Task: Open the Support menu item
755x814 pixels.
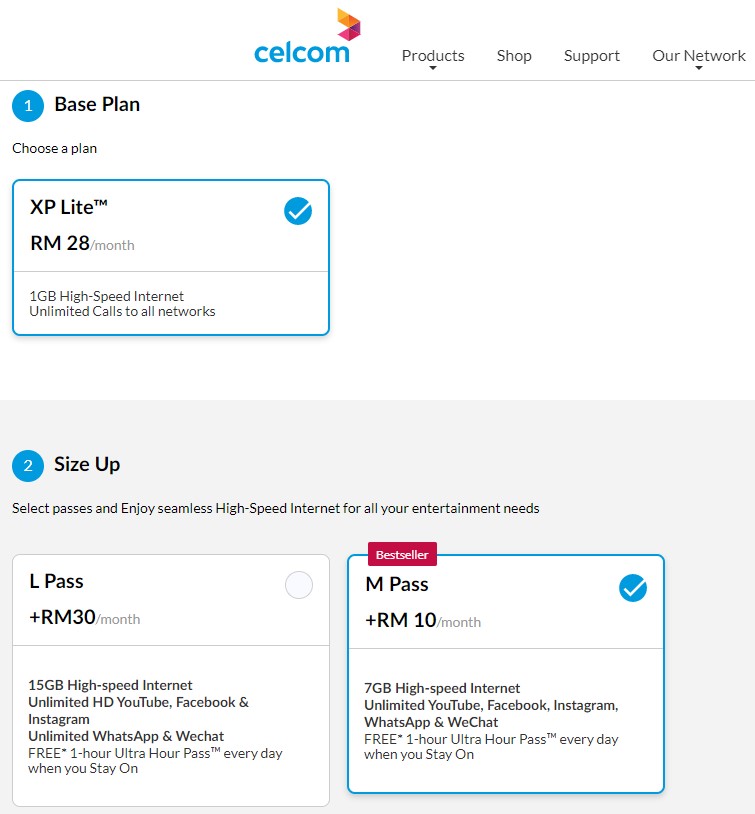Action: pos(592,56)
